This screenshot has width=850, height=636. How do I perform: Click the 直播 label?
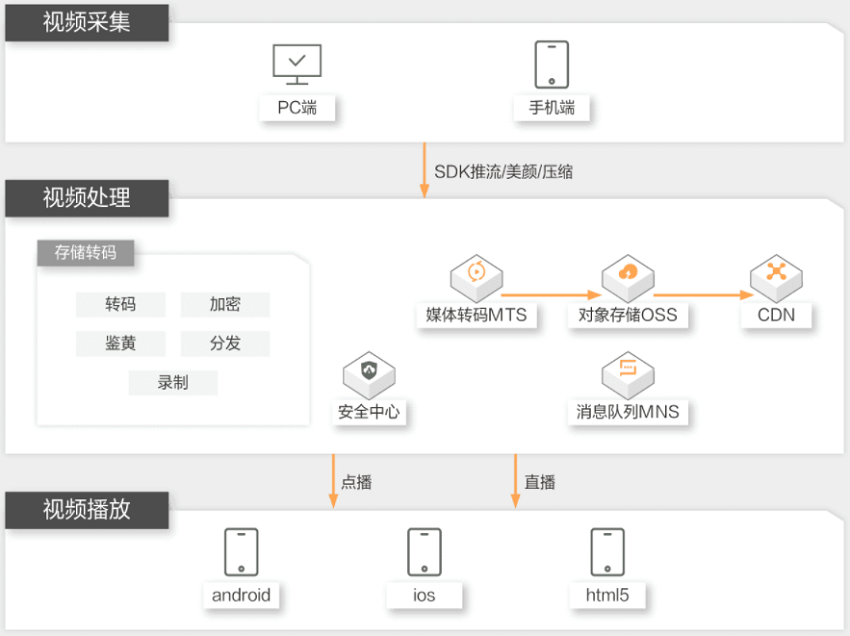pos(540,482)
